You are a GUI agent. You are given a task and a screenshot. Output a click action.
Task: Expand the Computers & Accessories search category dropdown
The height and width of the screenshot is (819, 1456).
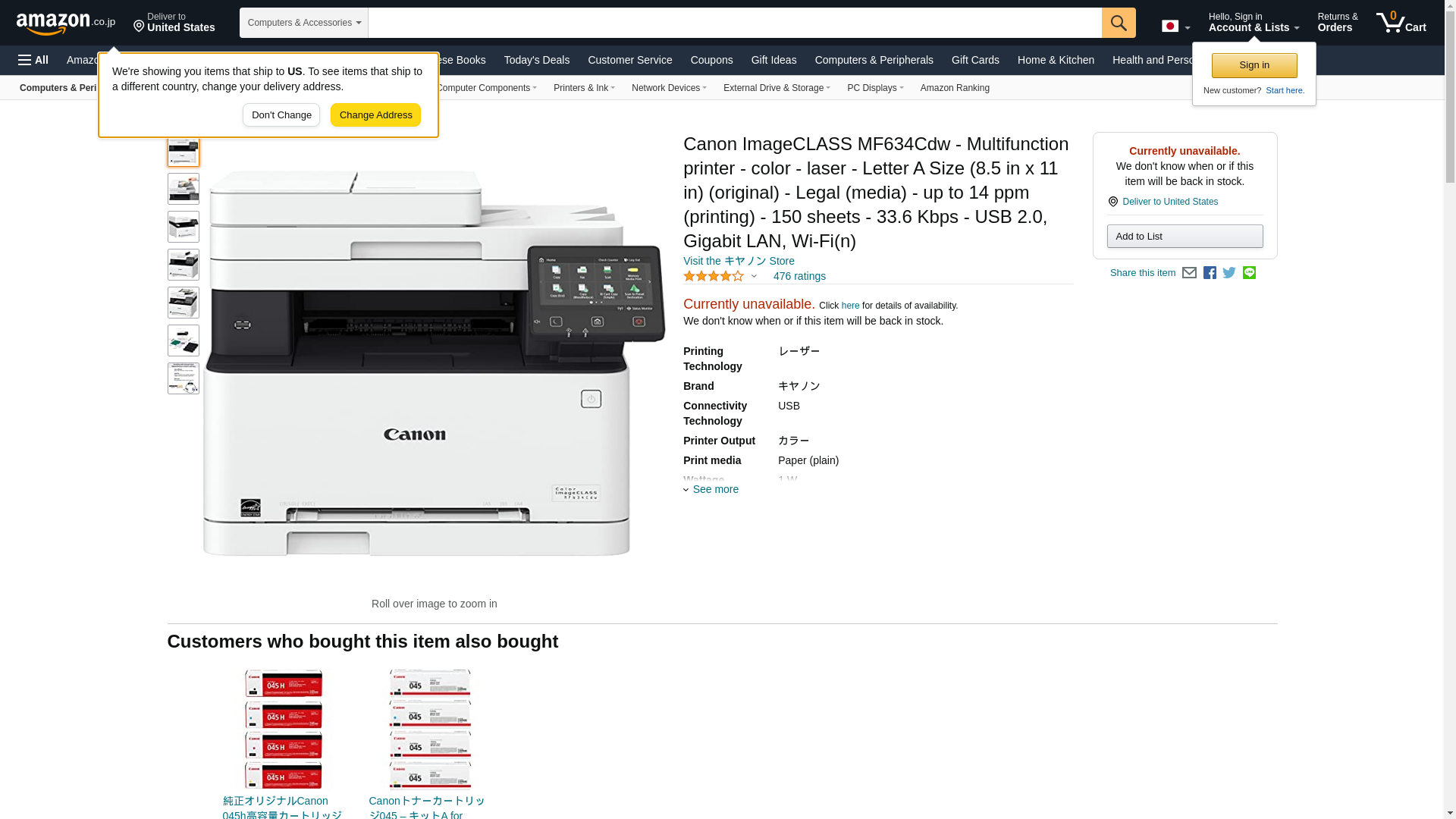coord(304,23)
